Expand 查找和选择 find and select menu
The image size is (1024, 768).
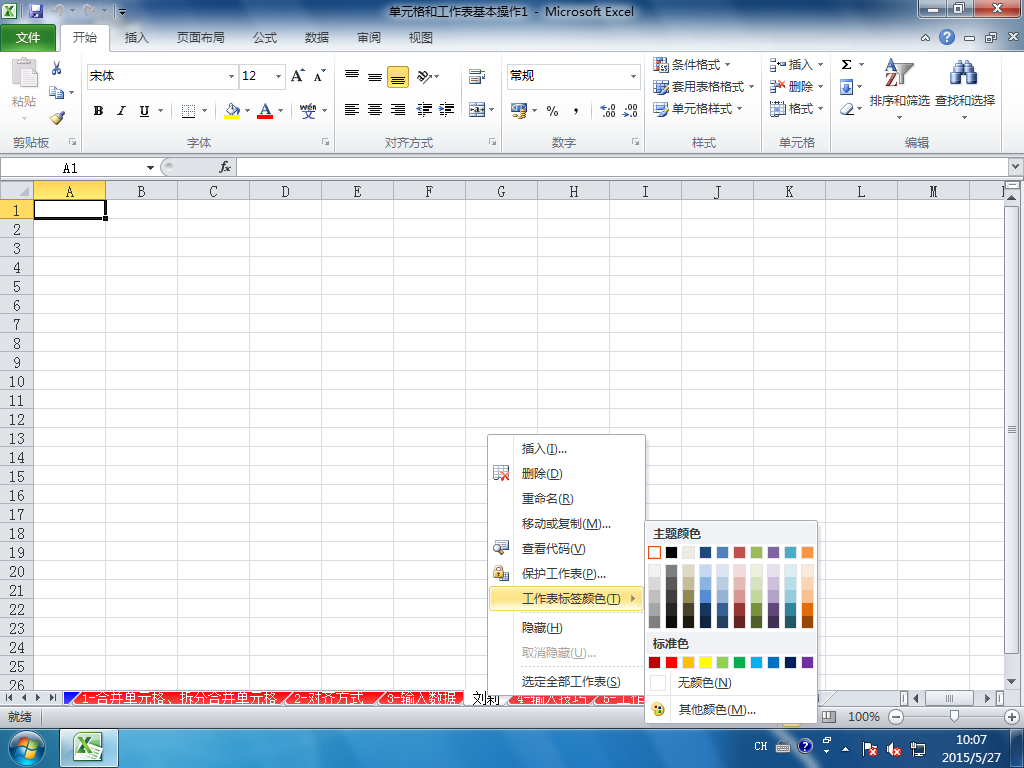tap(965, 90)
